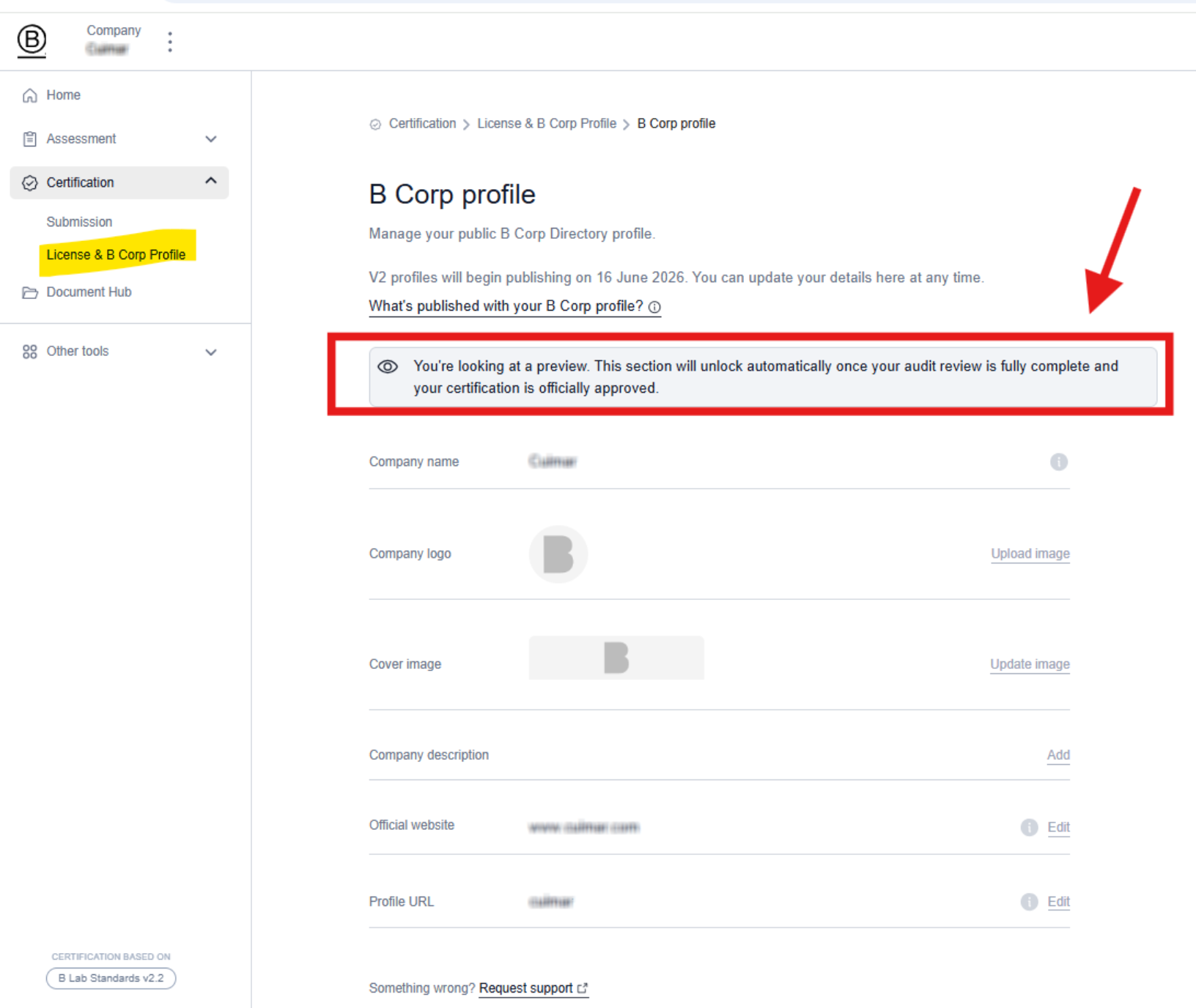Viewport: 1196px width, 1008px height.
Task: Click the Certification breadcrumb link
Action: coord(422,124)
